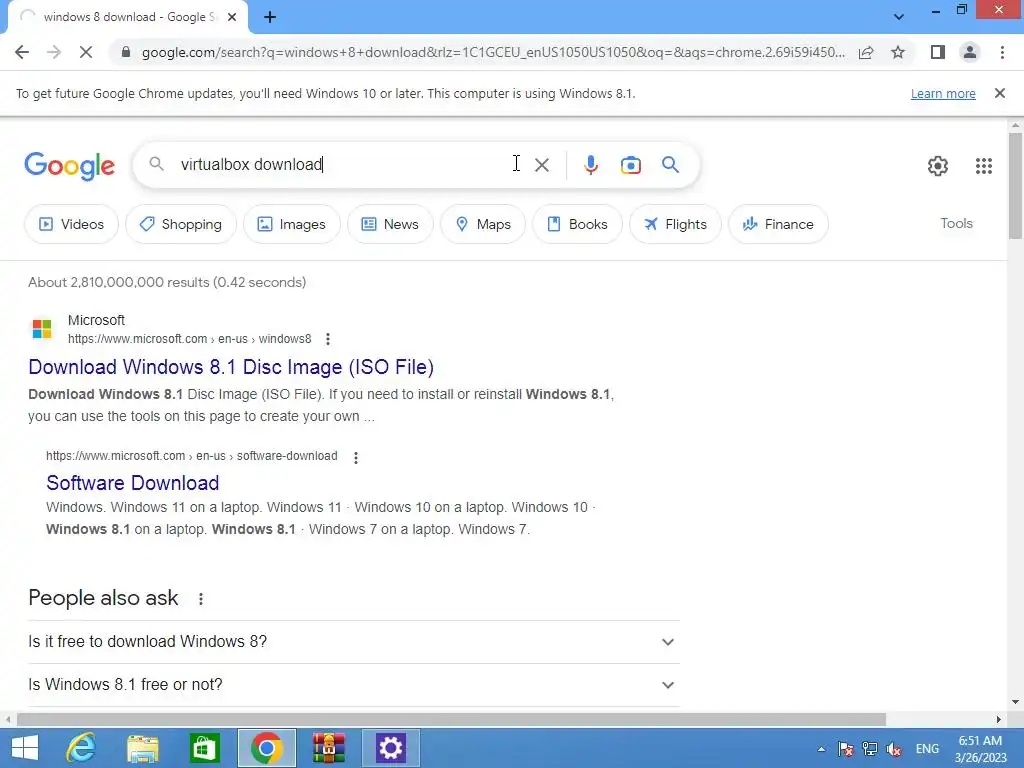Screen dimensions: 1024x768
Task: Search by image with the camera icon
Action: tap(630, 165)
